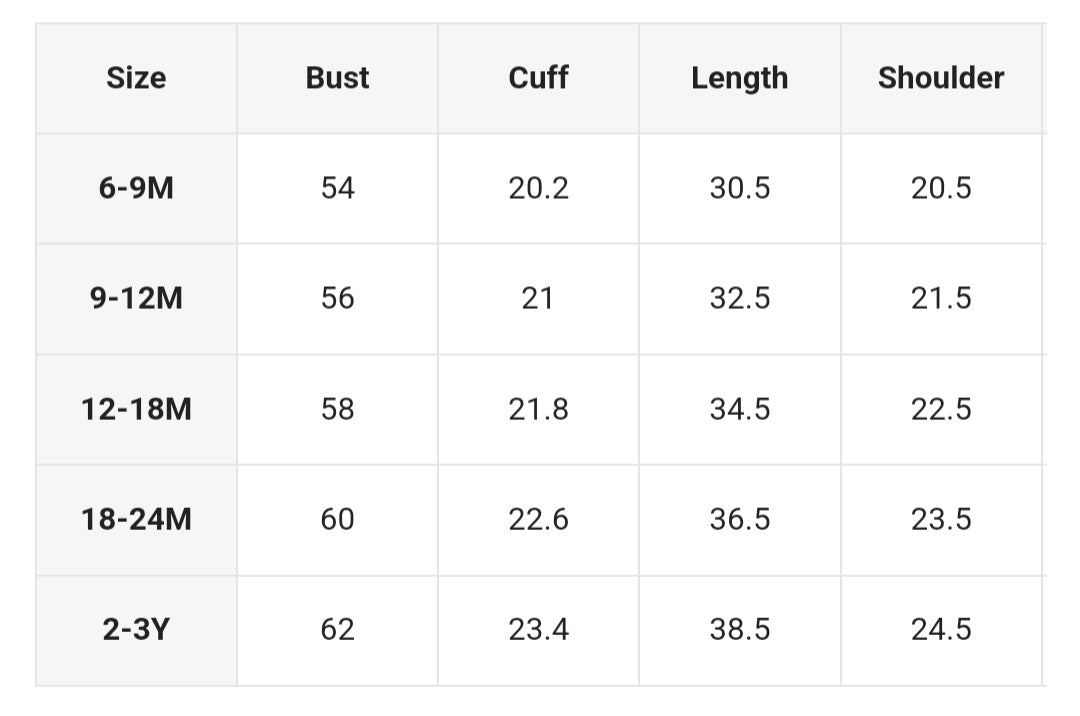Select the 12-18M size row label
The image size is (1080, 716).
(x=136, y=409)
